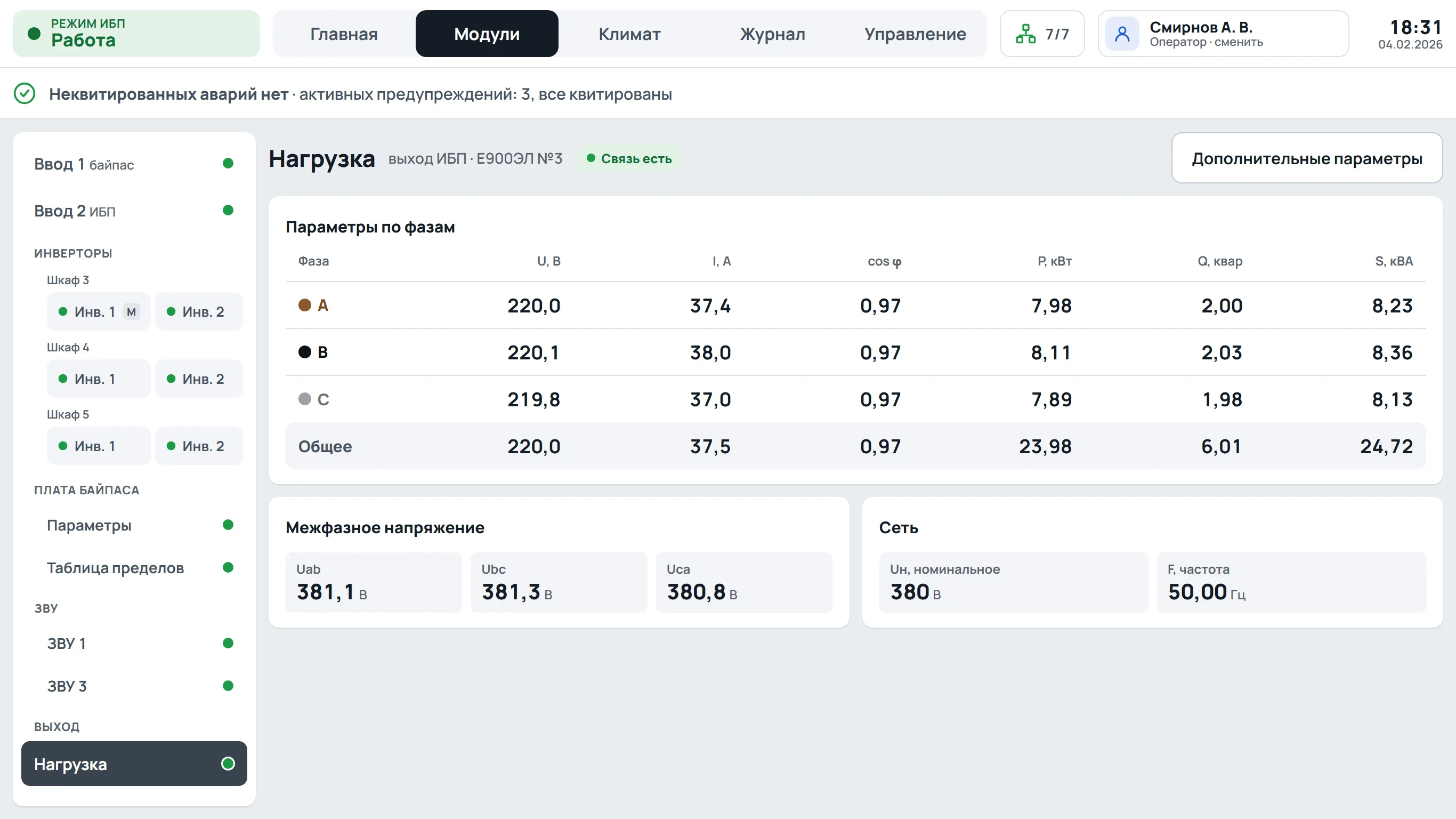Click the cos φ column header
Screen dimensions: 1456x819
coord(885,261)
